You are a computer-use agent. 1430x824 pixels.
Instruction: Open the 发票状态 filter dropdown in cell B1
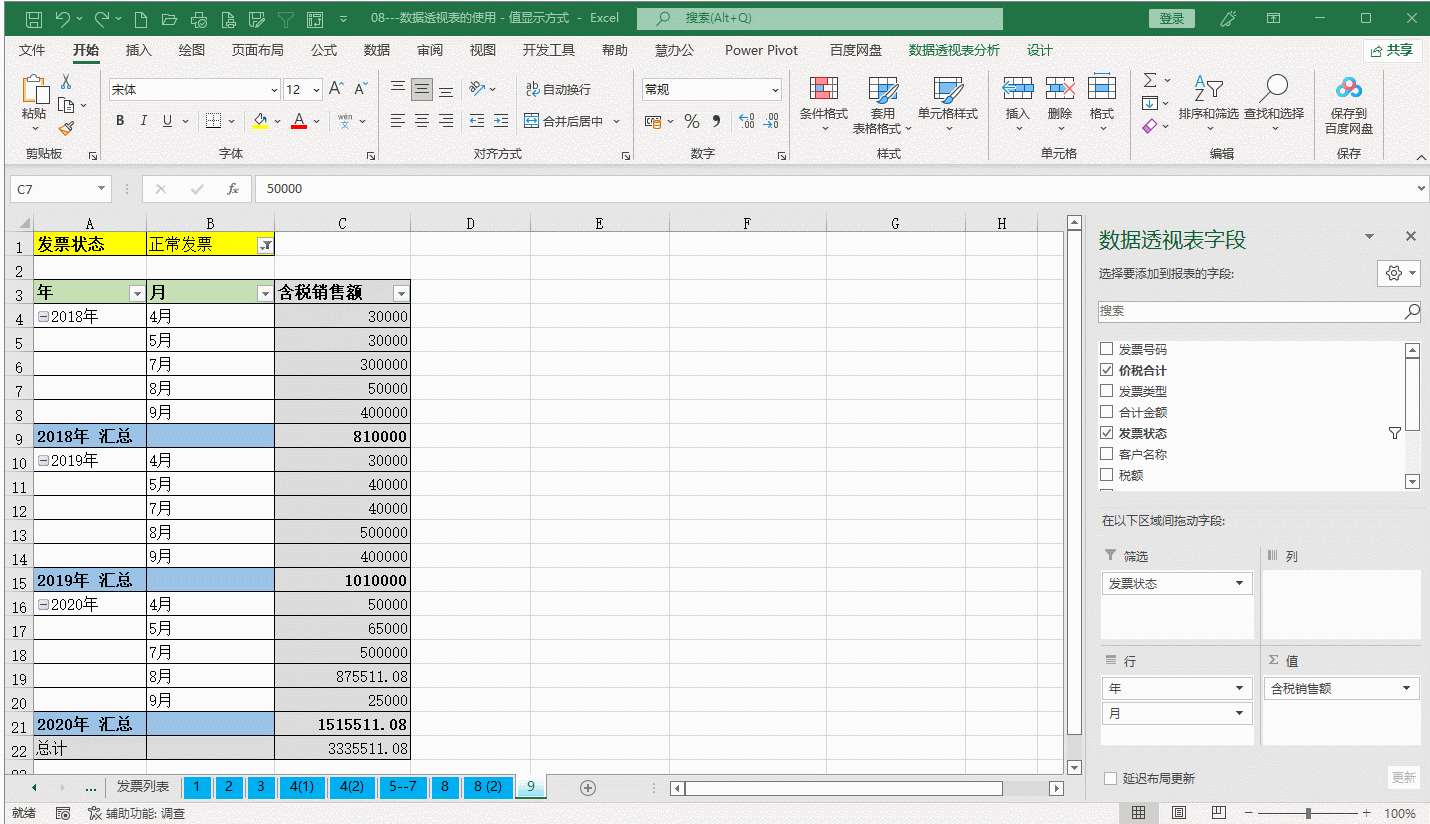pyautogui.click(x=265, y=245)
